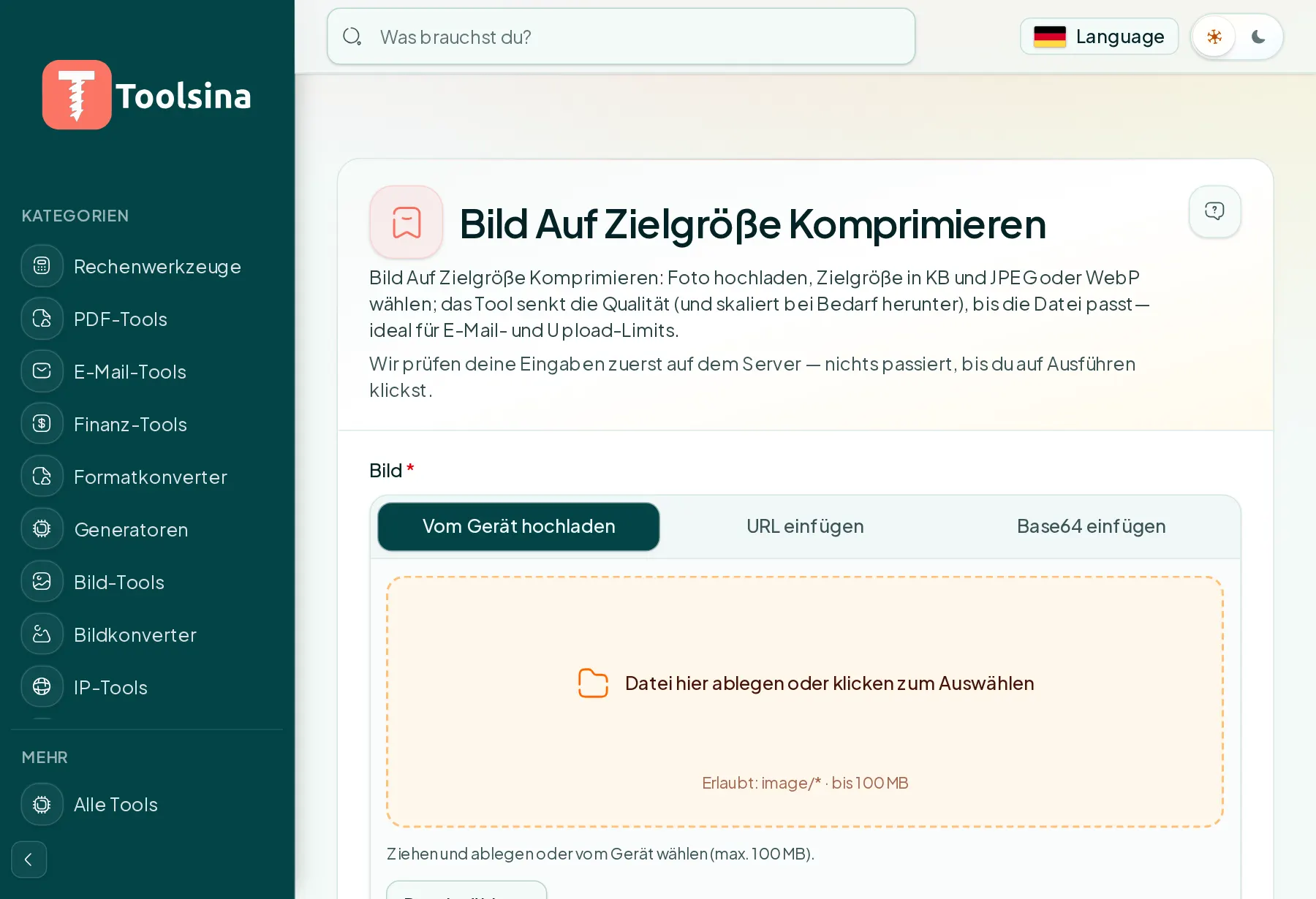Open Alle Tools link

click(x=146, y=805)
